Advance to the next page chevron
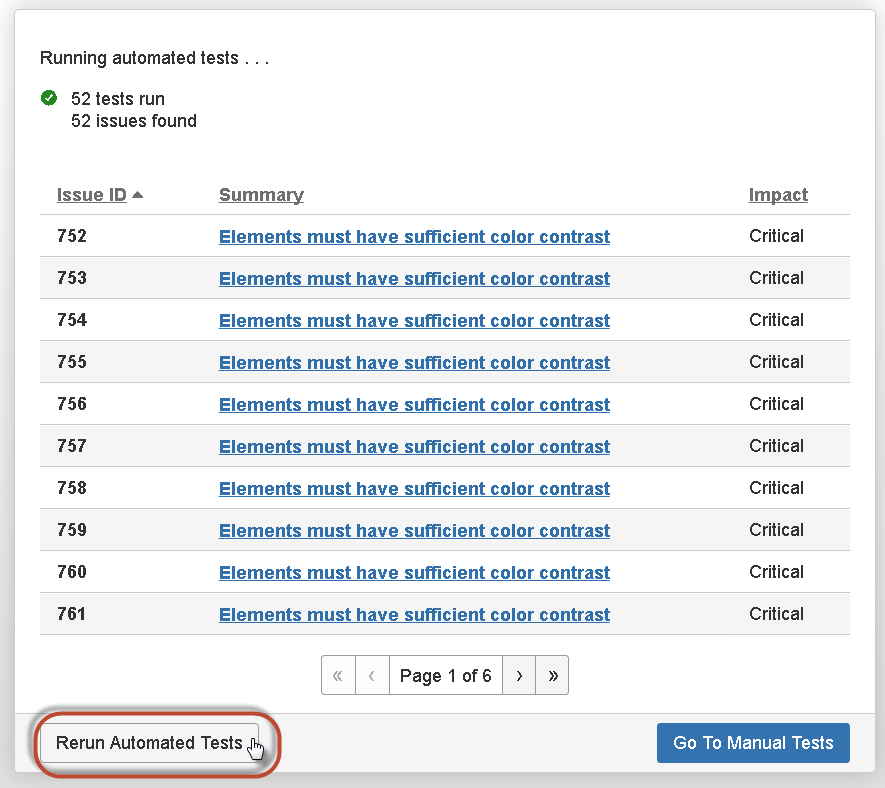 pyautogui.click(x=519, y=675)
